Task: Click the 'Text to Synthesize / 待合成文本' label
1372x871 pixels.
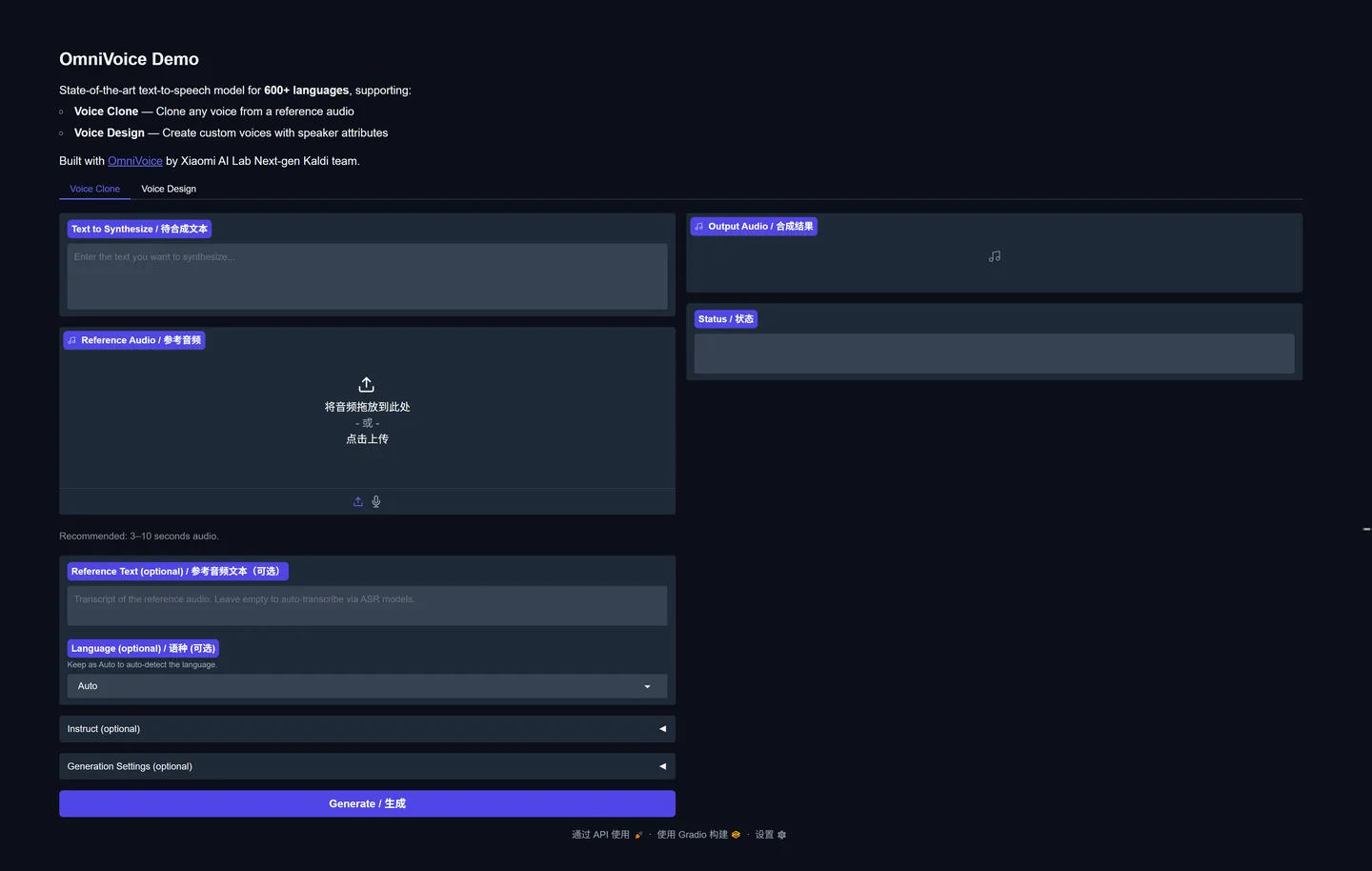Action: pyautogui.click(x=139, y=229)
